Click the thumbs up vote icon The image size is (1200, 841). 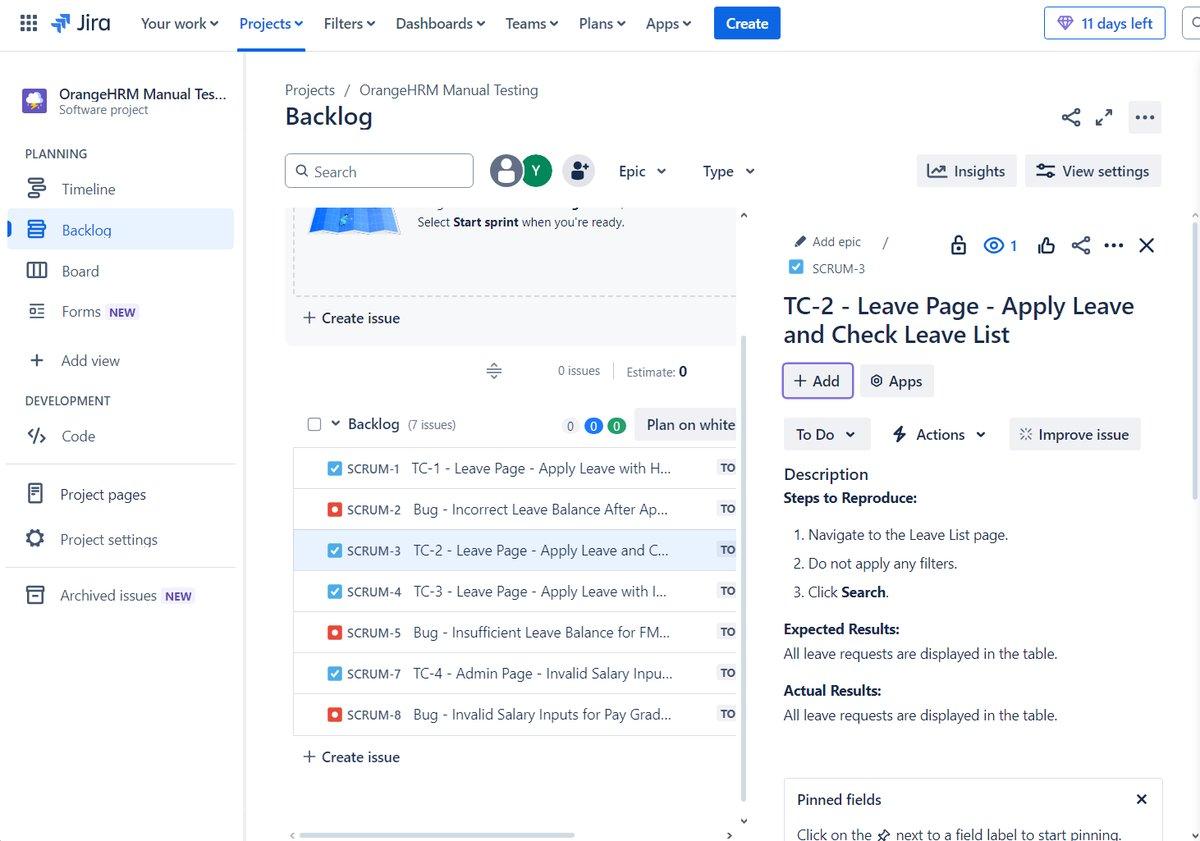coord(1046,245)
